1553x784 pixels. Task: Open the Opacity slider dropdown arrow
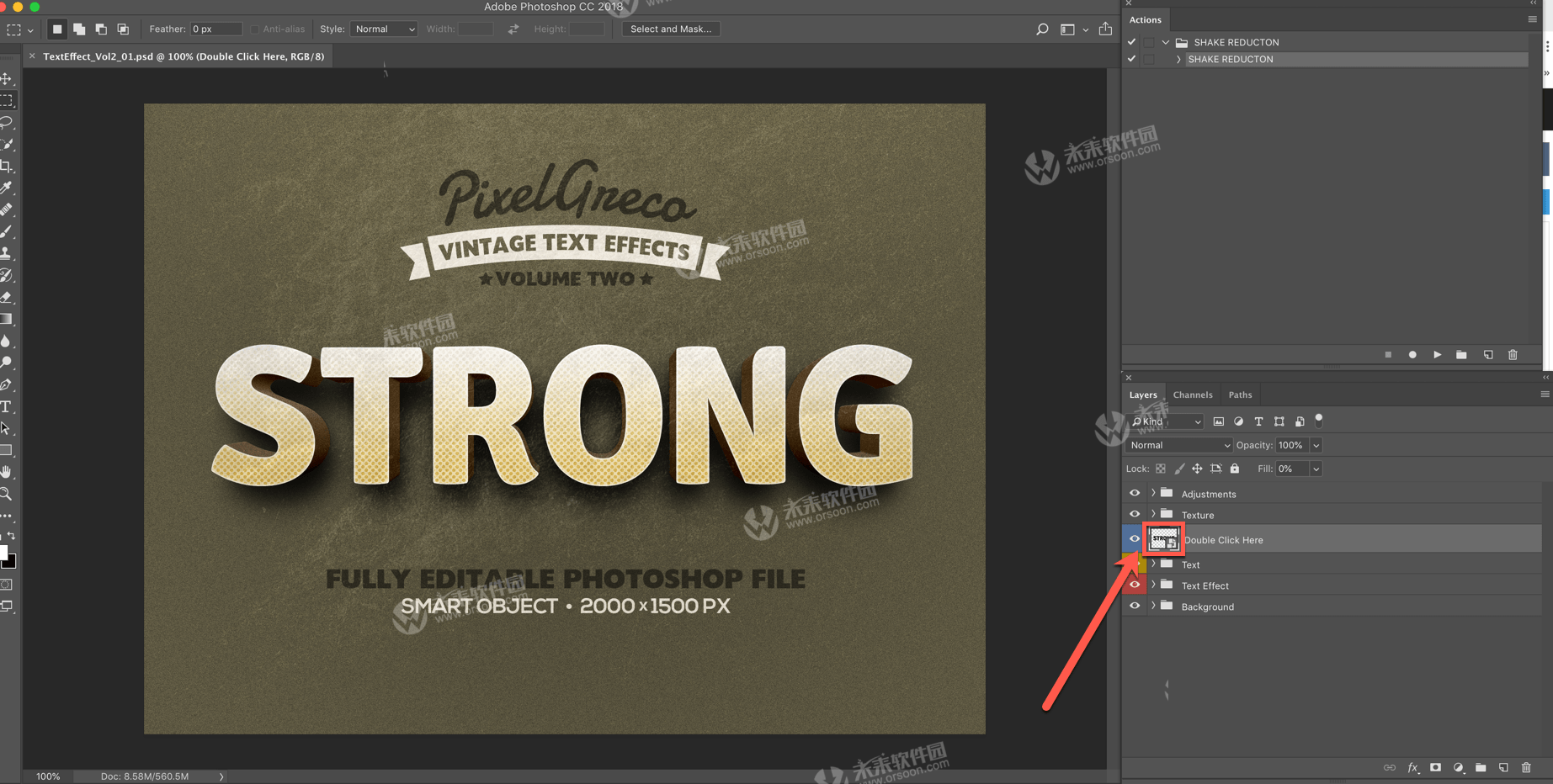click(1316, 445)
